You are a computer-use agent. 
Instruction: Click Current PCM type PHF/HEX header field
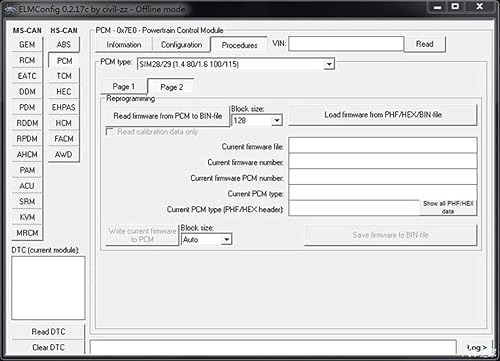point(354,208)
